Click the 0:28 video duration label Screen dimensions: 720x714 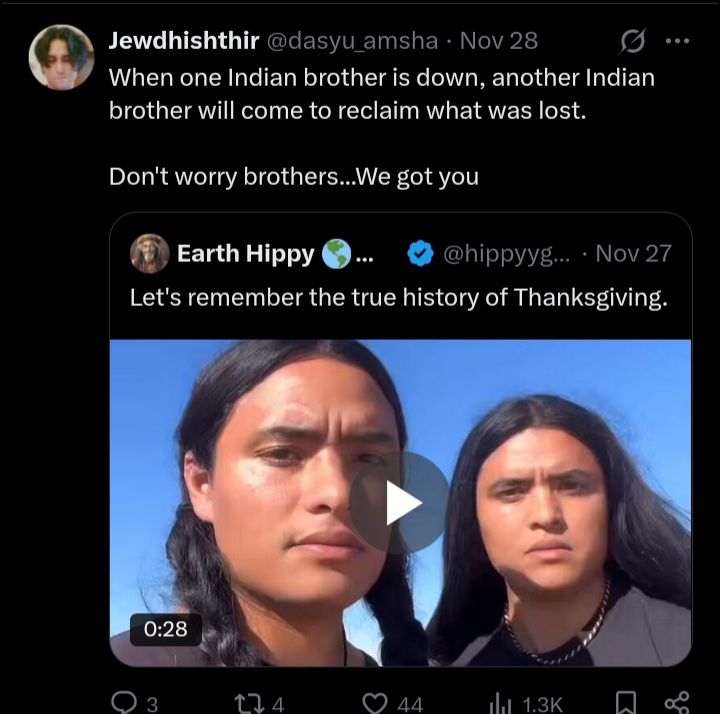coord(166,629)
